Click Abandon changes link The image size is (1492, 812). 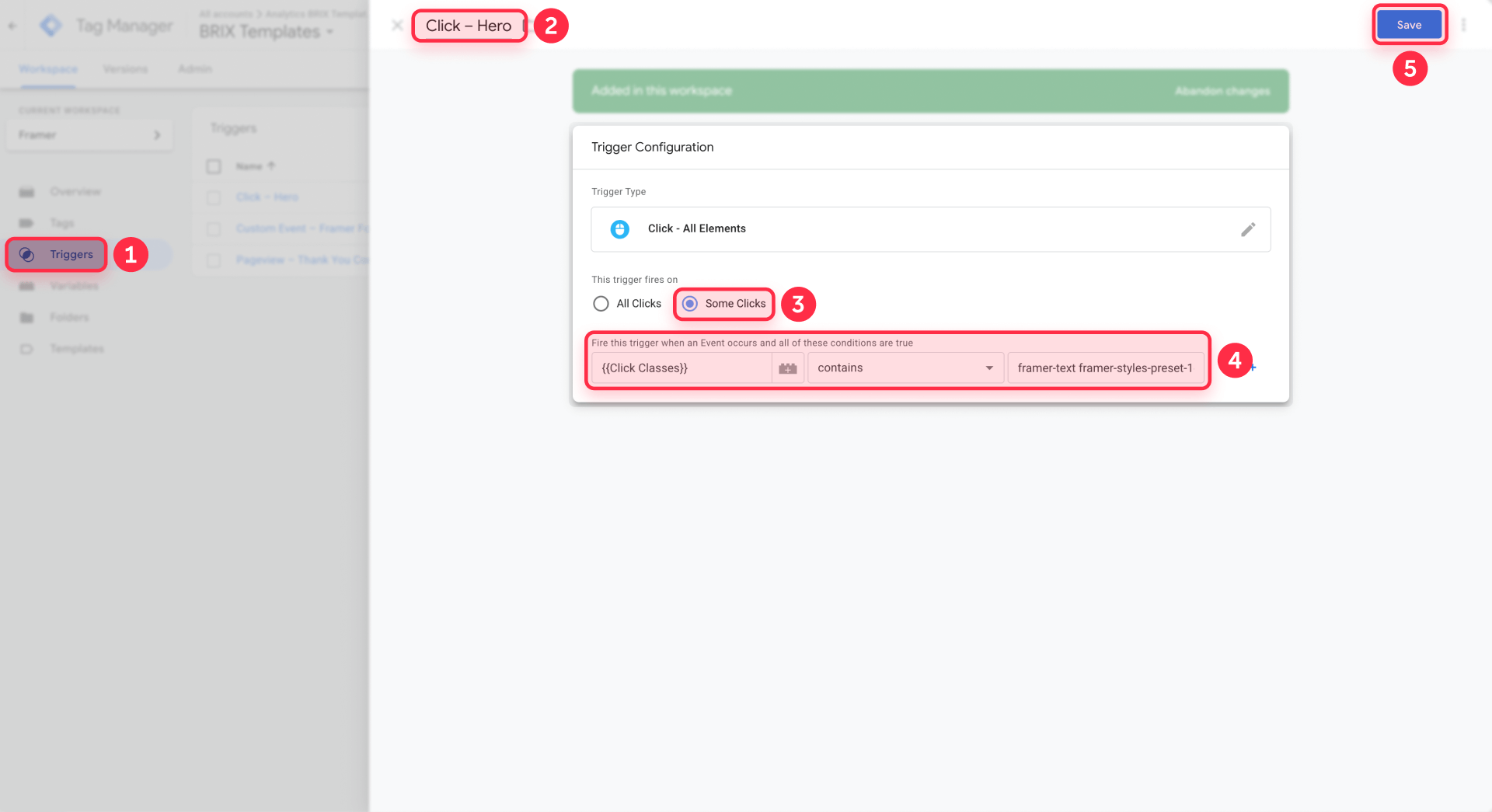[x=1222, y=91]
